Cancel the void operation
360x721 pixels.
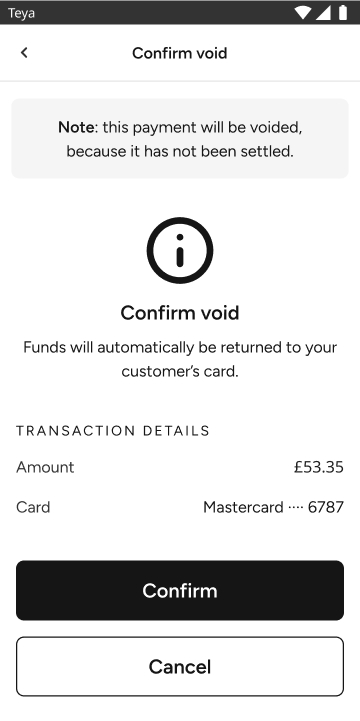pos(180,666)
